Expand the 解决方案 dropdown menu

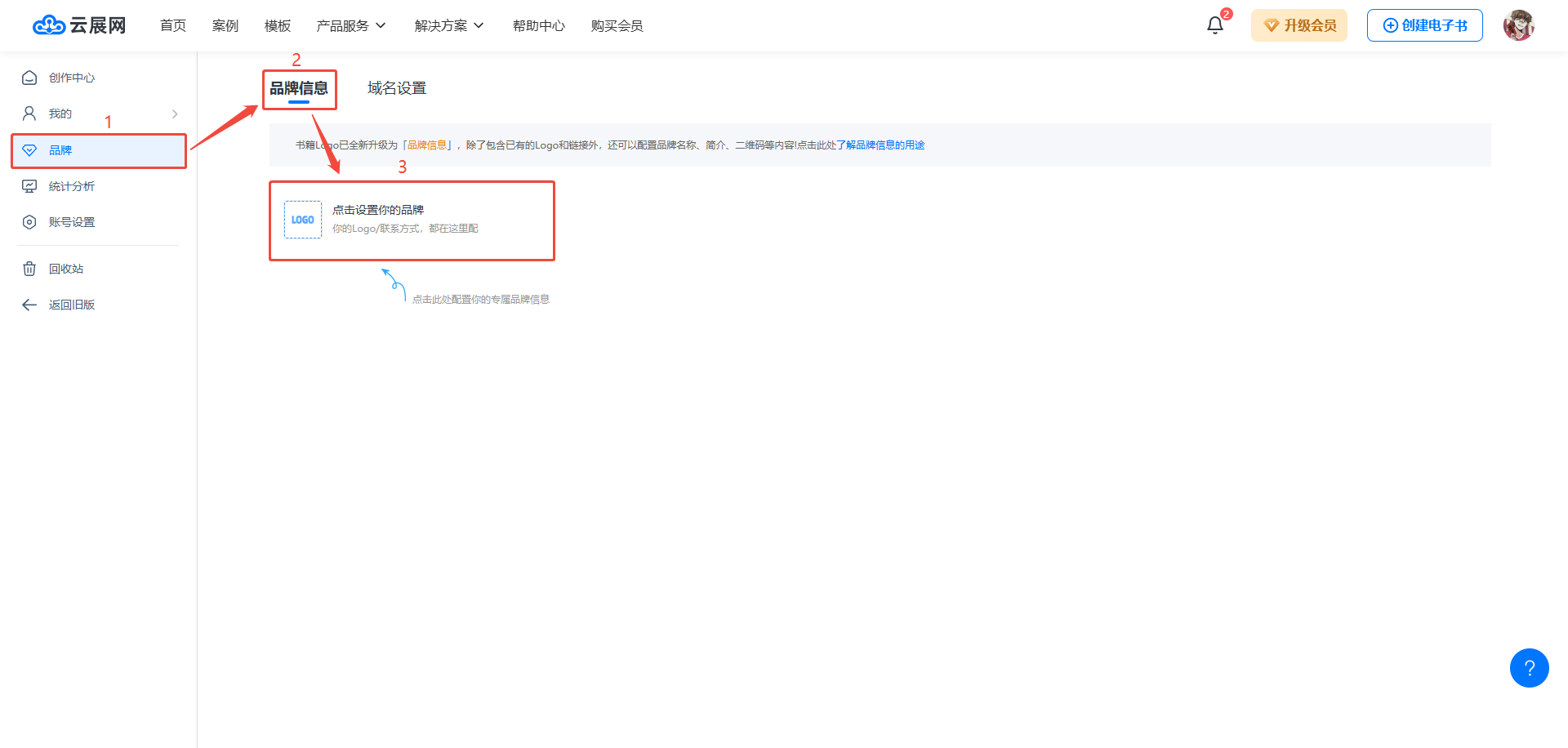[449, 26]
